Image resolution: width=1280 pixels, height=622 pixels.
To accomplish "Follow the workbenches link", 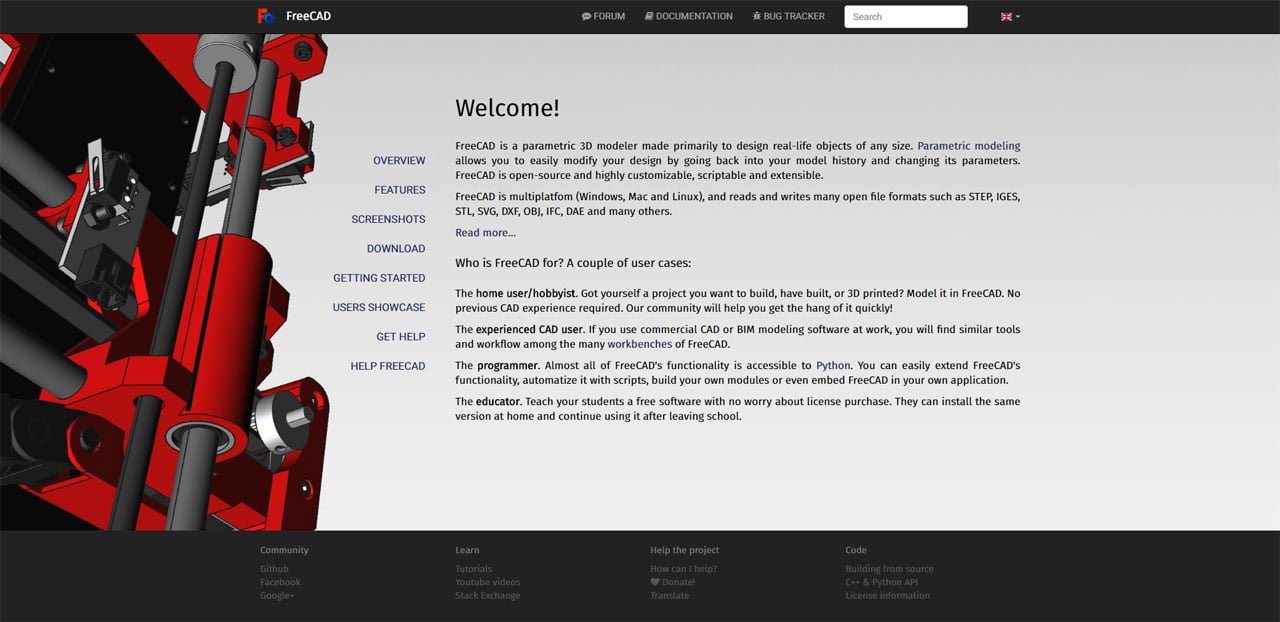I will point(640,344).
